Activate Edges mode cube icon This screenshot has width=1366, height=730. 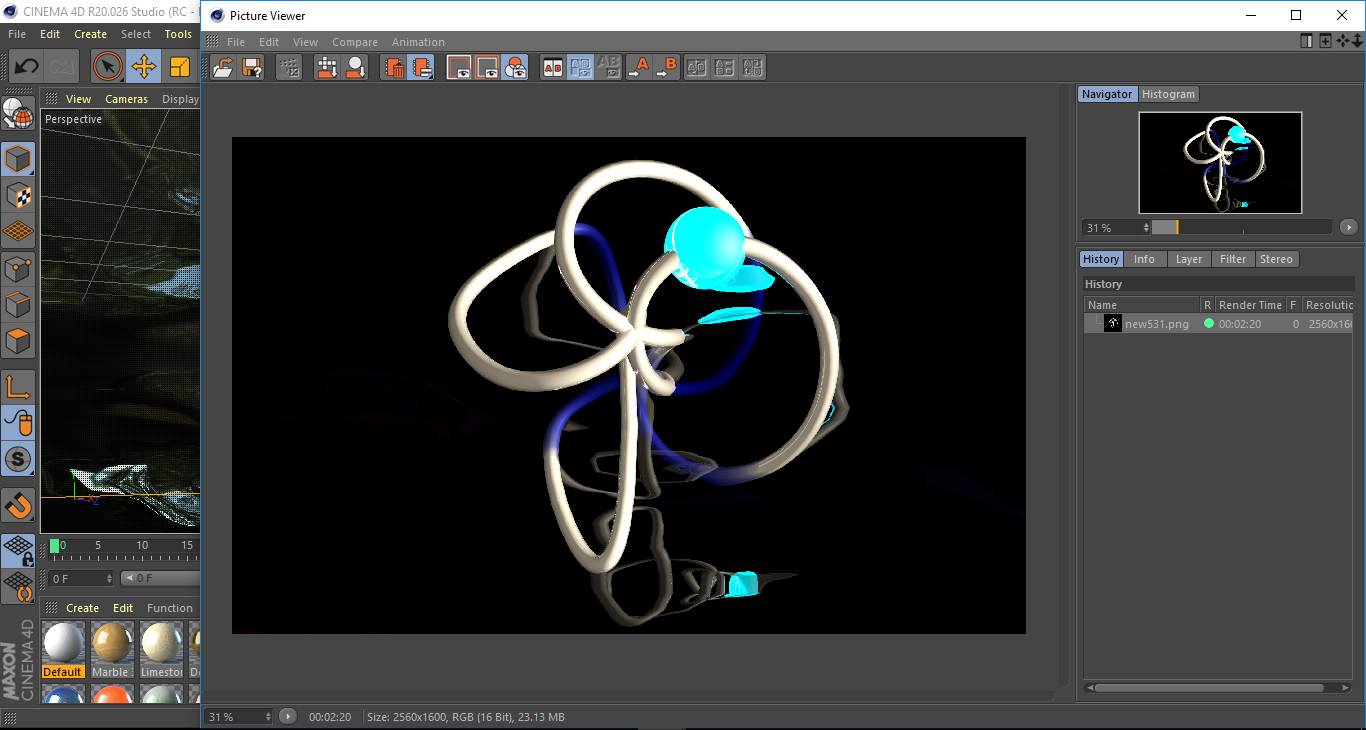pyautogui.click(x=18, y=305)
